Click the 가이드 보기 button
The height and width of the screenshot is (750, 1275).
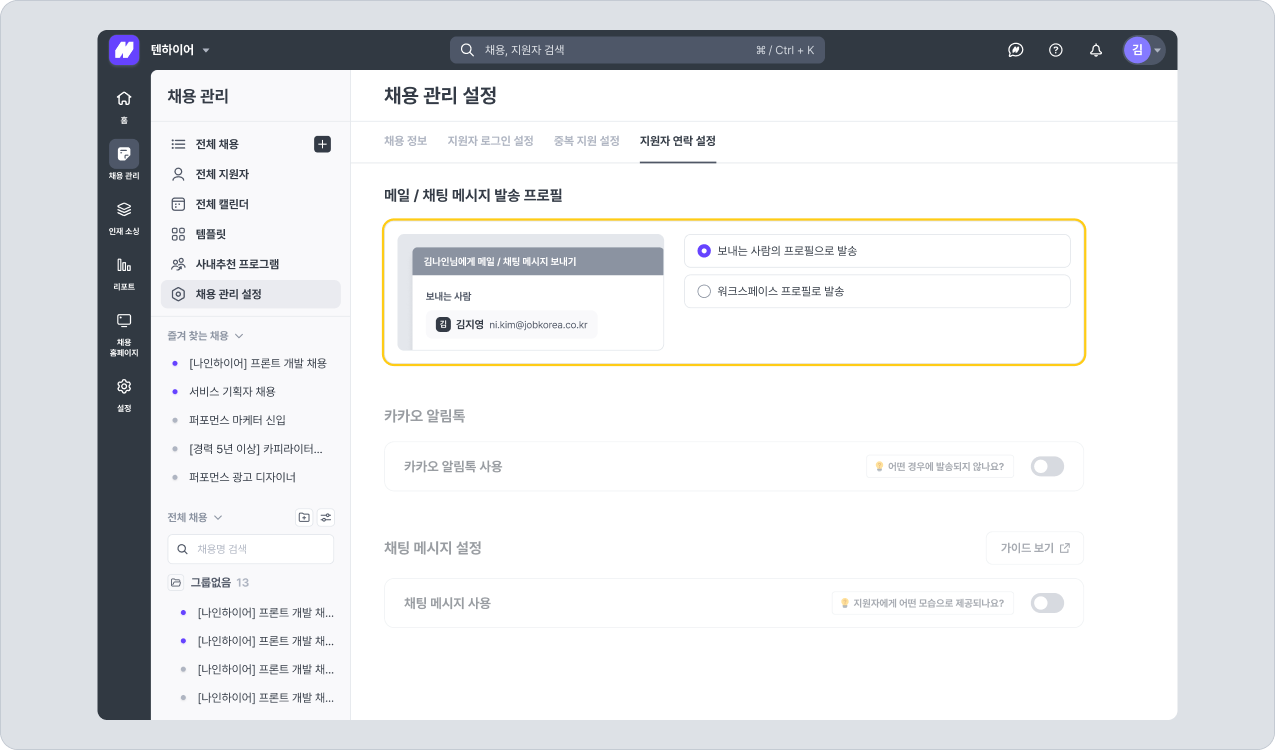[x=1035, y=548]
